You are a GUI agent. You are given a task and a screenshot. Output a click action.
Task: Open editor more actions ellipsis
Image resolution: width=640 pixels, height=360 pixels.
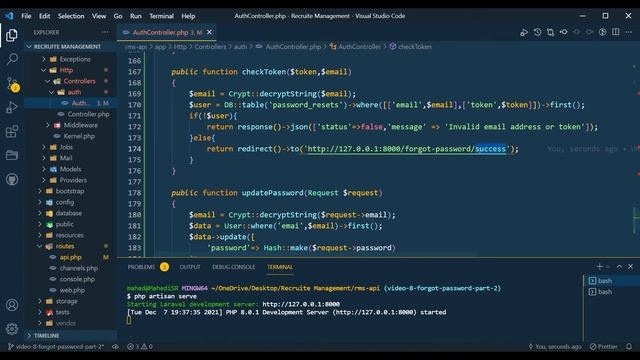[x=629, y=32]
